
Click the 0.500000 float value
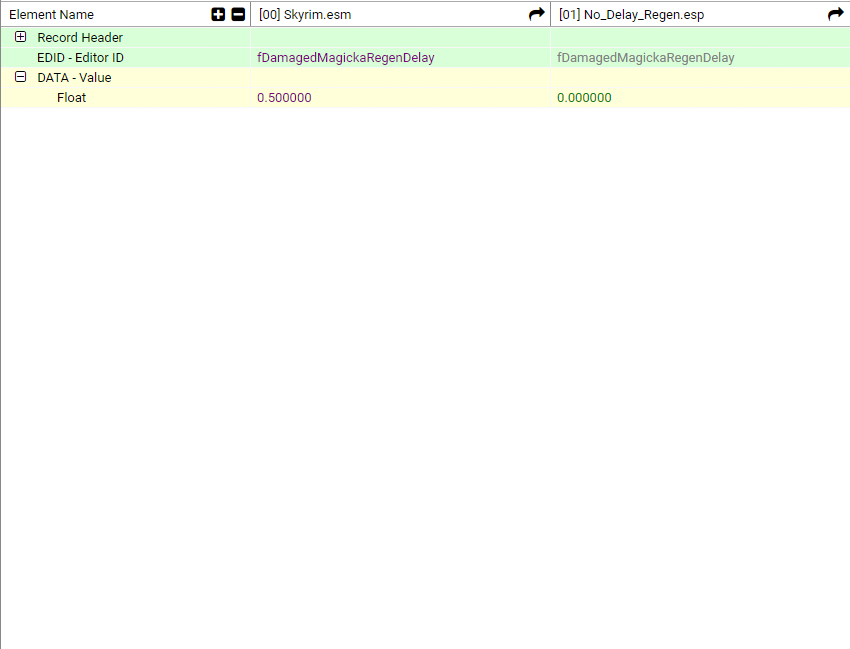284,98
